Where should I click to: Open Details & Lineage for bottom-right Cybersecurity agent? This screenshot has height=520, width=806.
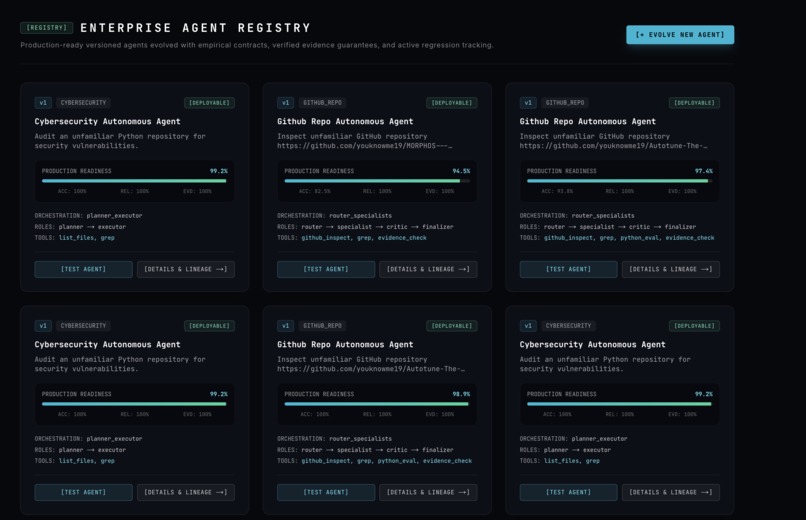671,492
